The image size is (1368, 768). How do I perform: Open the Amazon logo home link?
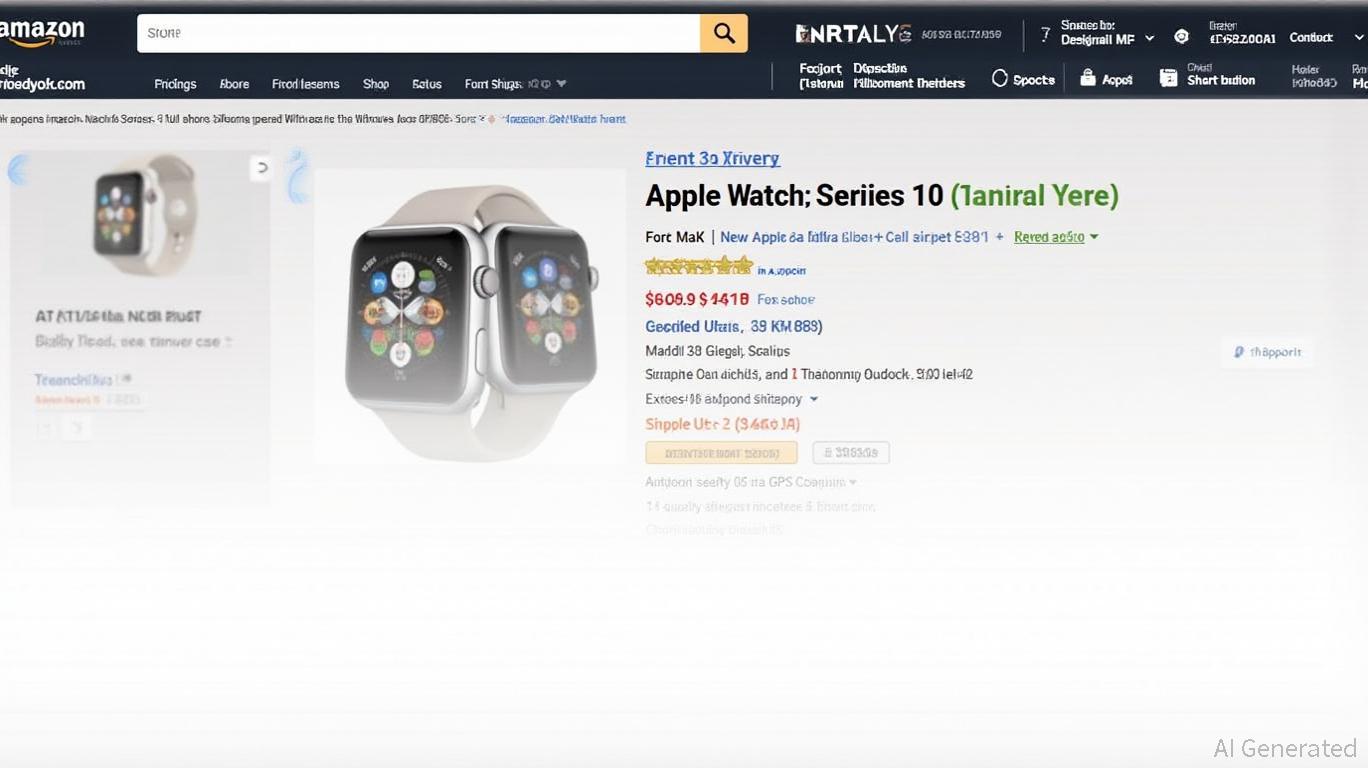[x=42, y=32]
